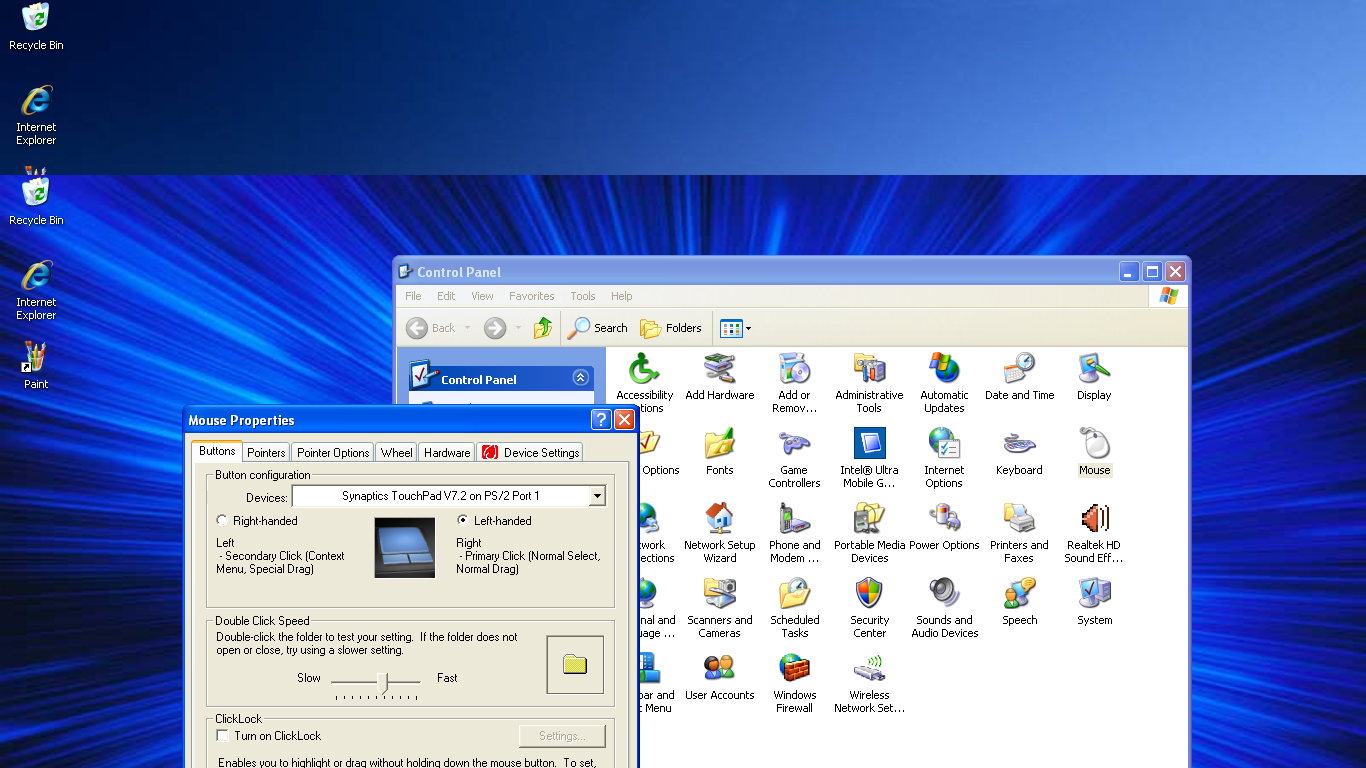Open Forward button history dropdown arrow
This screenshot has height=768, width=1366.
[x=518, y=328]
